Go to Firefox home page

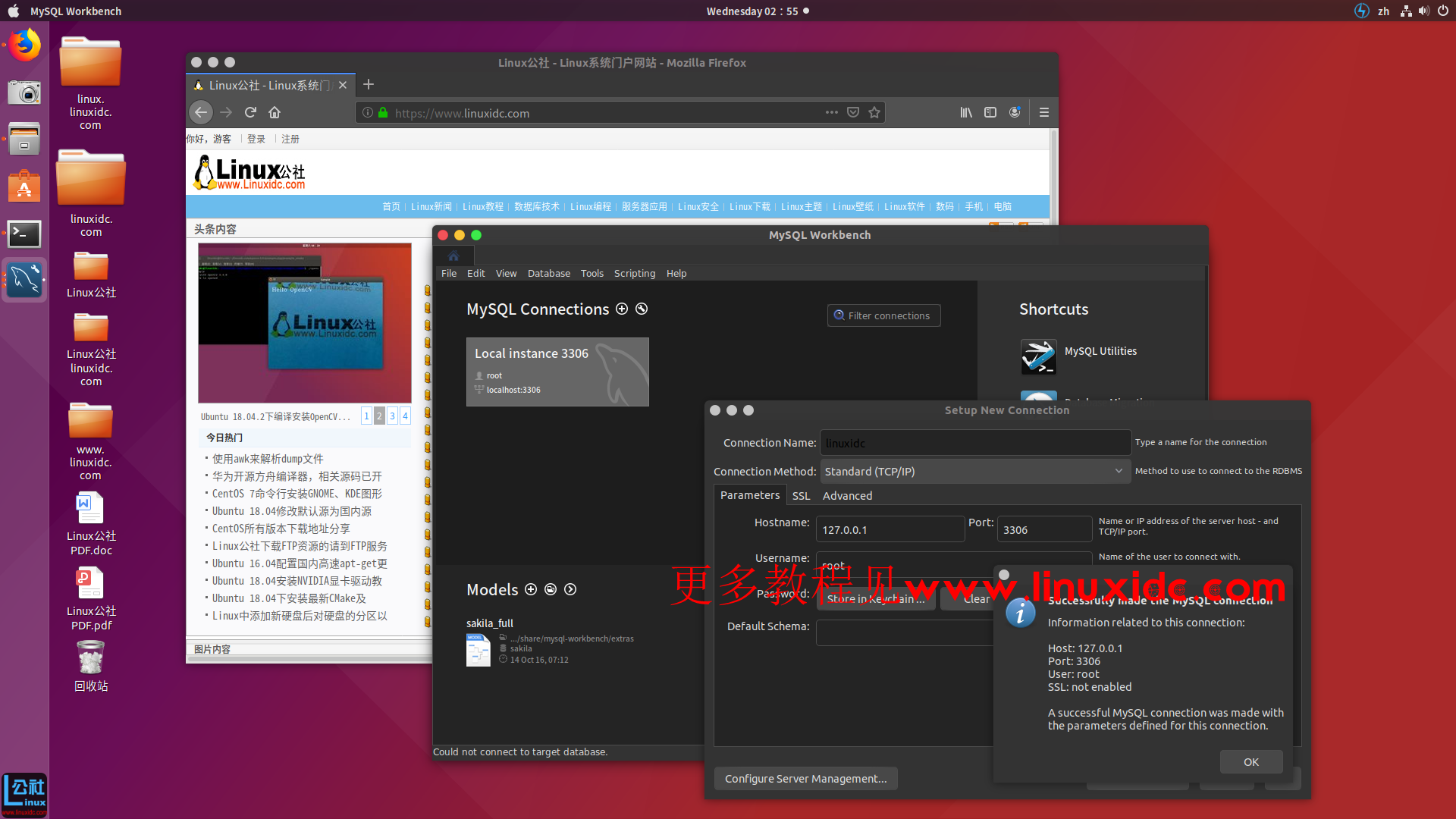click(x=275, y=112)
